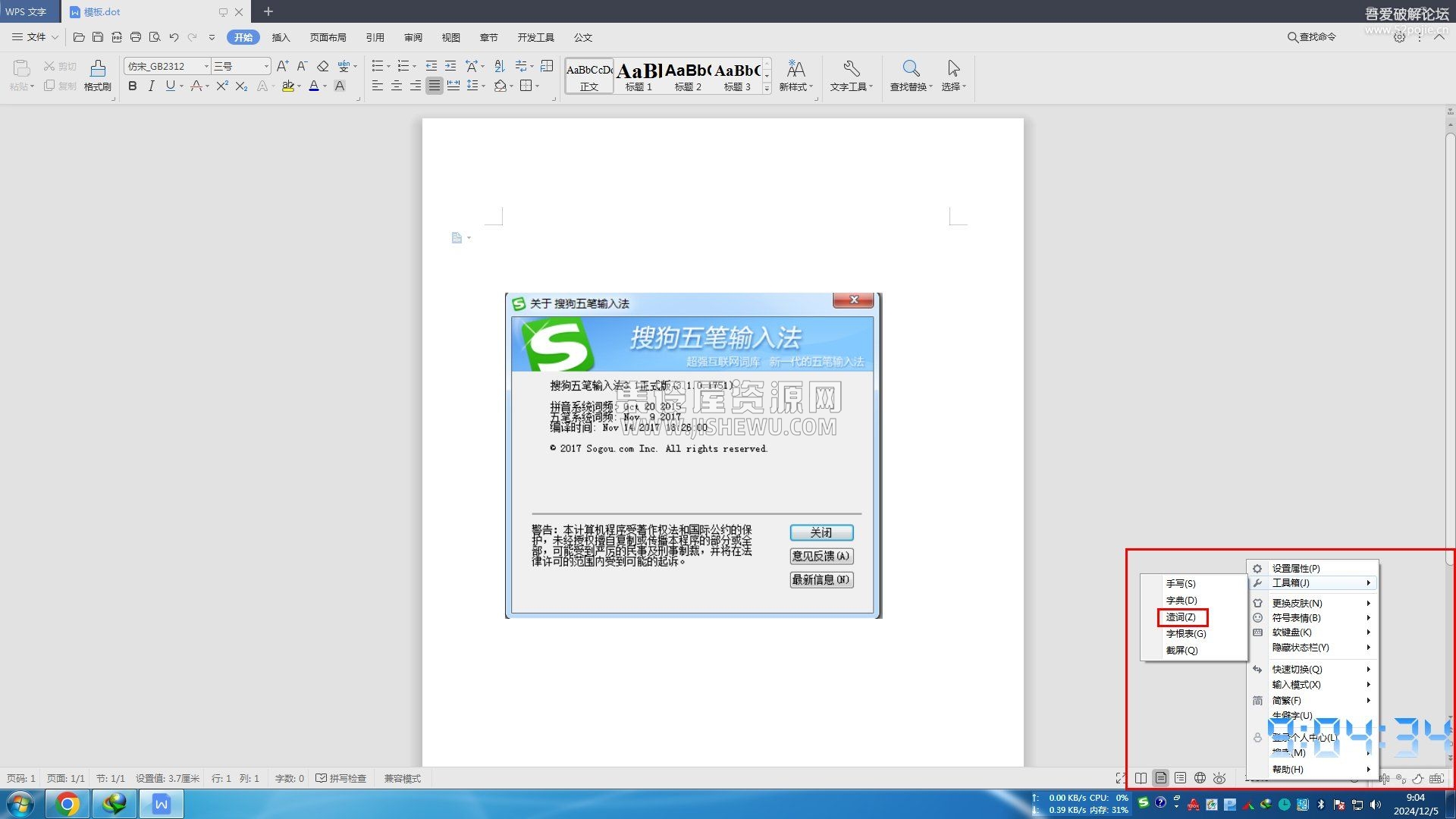This screenshot has width=1456, height=819.
Task: Apply the yellow text highlight color
Action: pos(287,86)
